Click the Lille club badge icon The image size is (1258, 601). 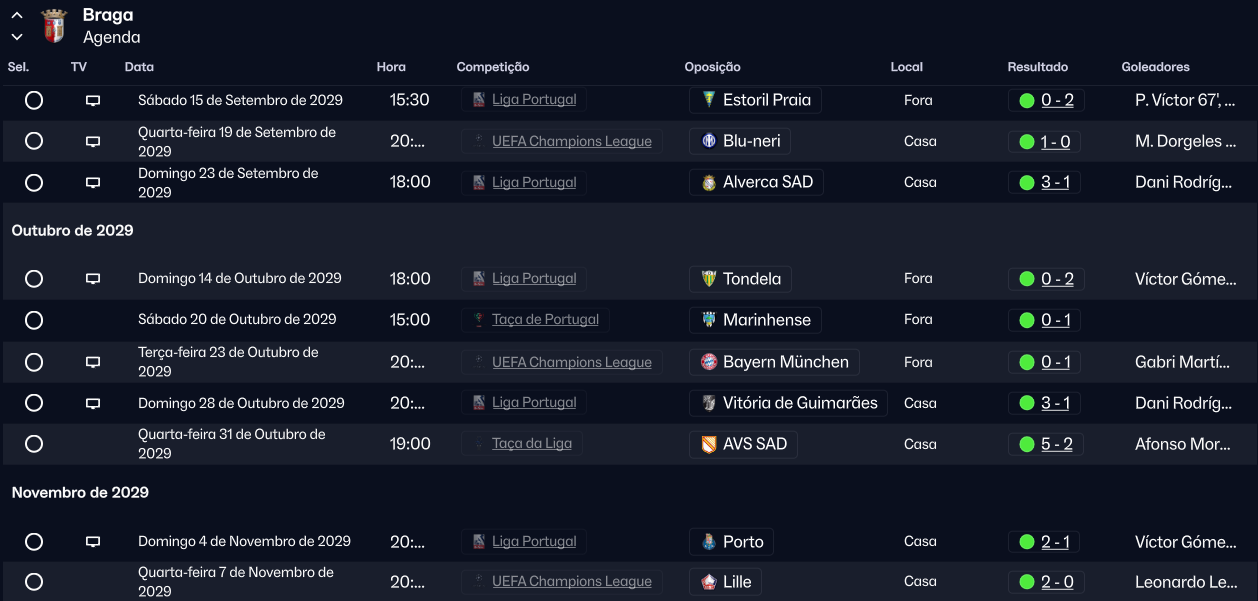709,582
